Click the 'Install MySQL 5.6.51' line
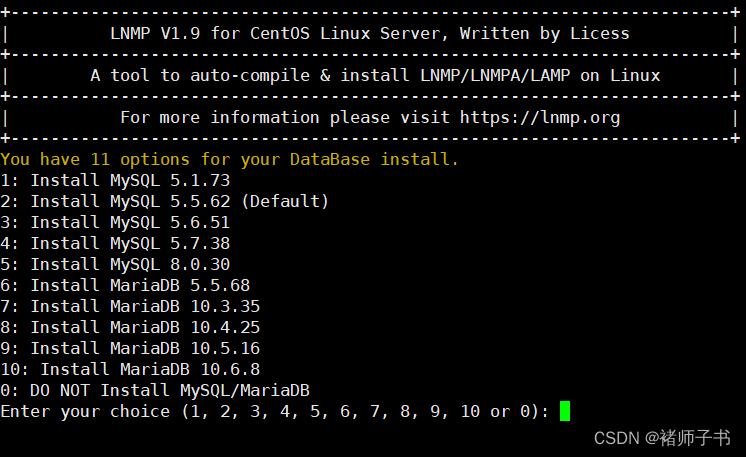The width and height of the screenshot is (746, 457). pyautogui.click(x=115, y=222)
